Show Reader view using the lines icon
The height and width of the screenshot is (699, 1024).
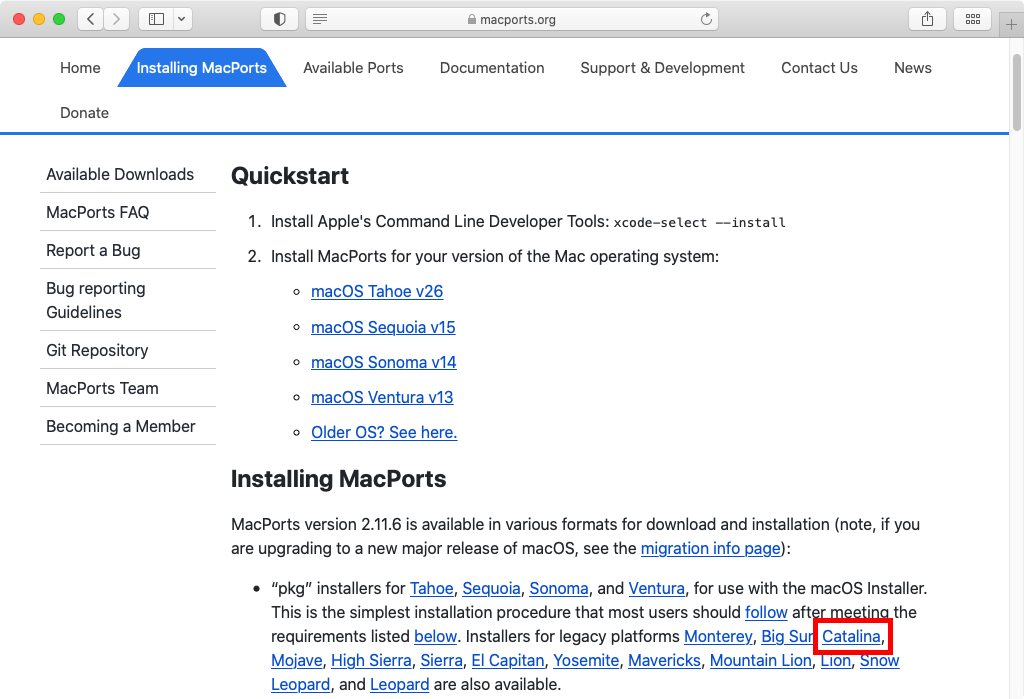click(319, 19)
